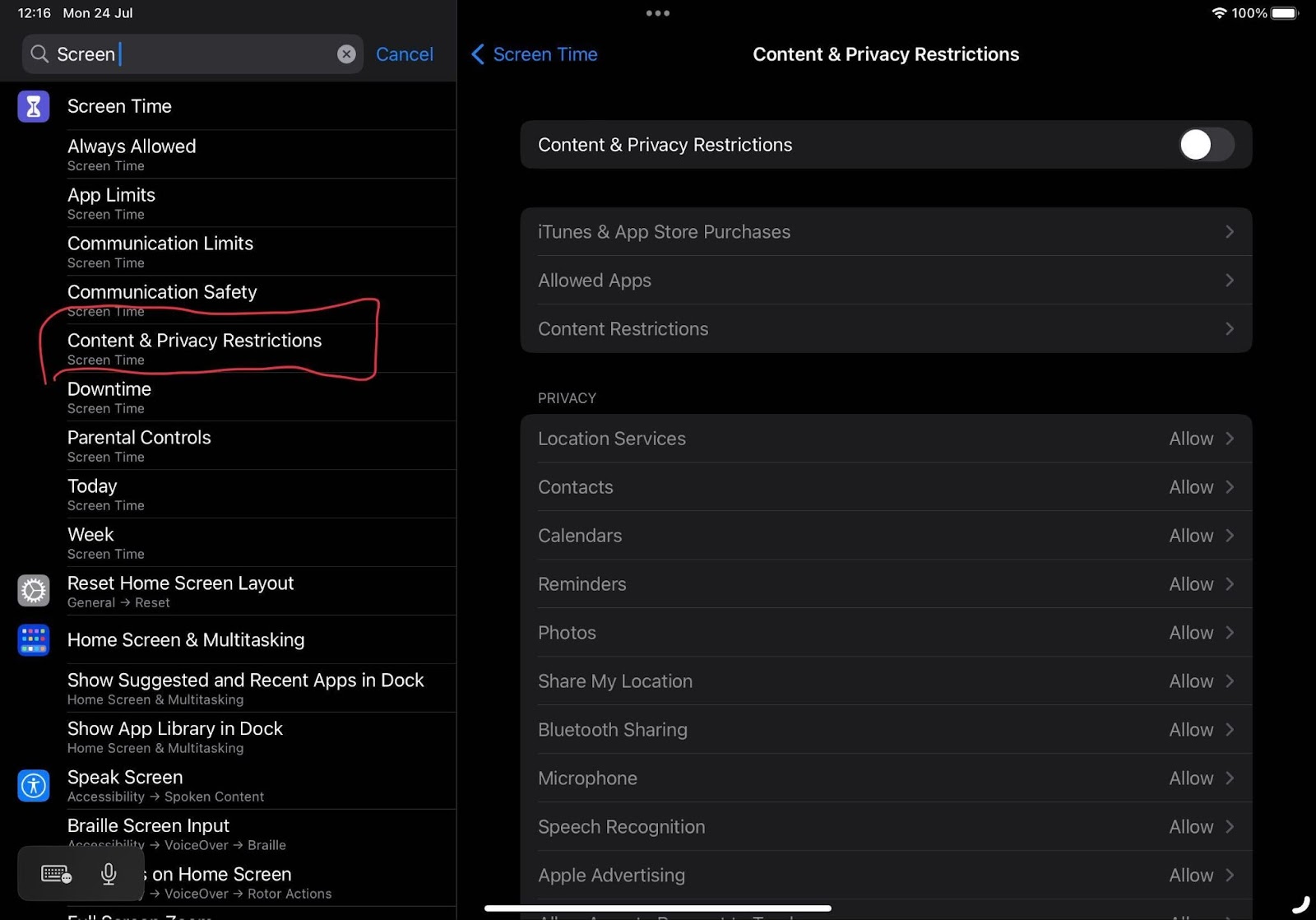Screen dimensions: 1316x920
Task: Open Show App Library in Dock result
Action: (x=228, y=737)
